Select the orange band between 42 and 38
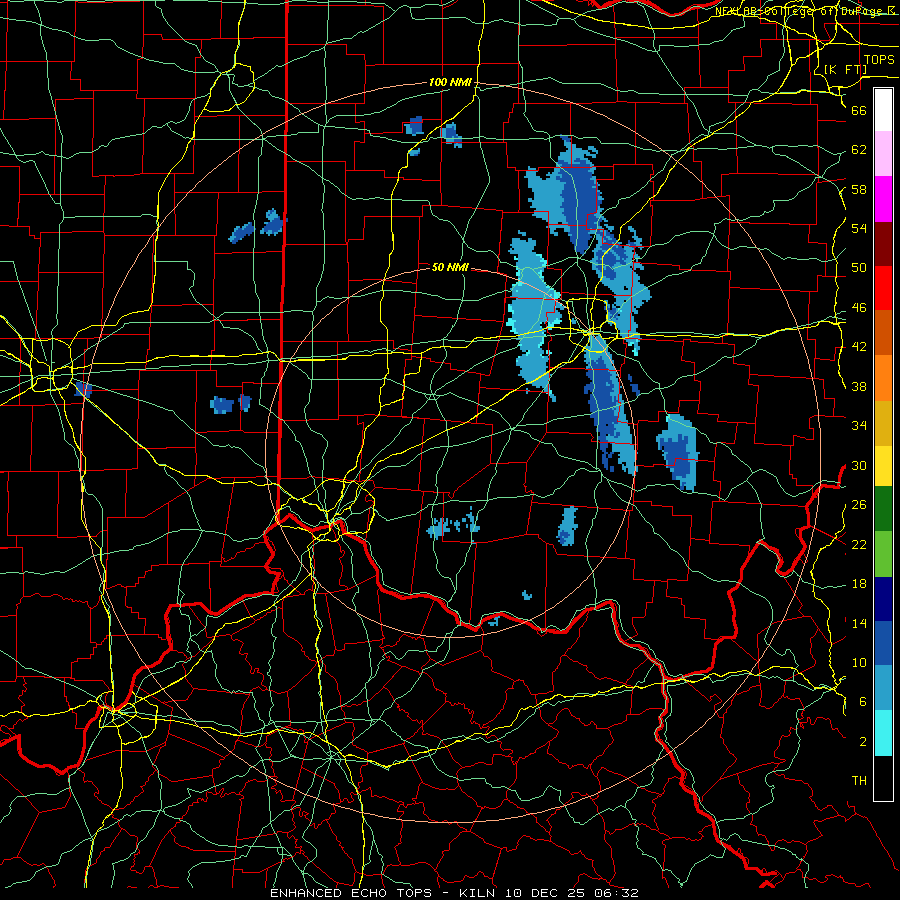This screenshot has height=900, width=900. 883,378
